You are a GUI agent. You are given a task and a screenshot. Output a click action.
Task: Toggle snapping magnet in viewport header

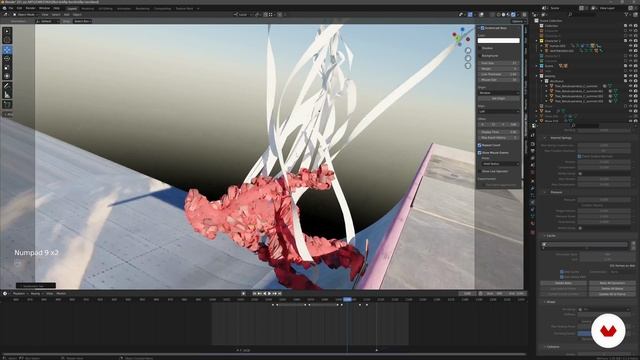pos(266,14)
